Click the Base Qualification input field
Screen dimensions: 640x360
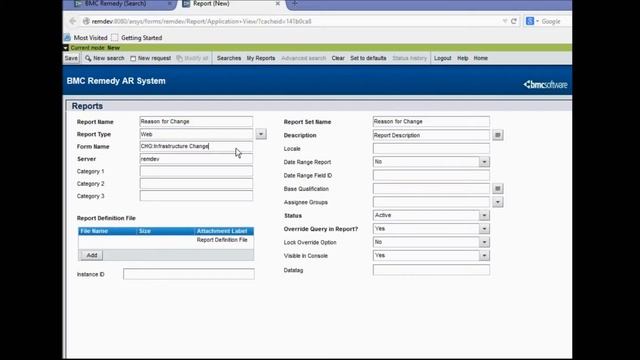click(431, 189)
